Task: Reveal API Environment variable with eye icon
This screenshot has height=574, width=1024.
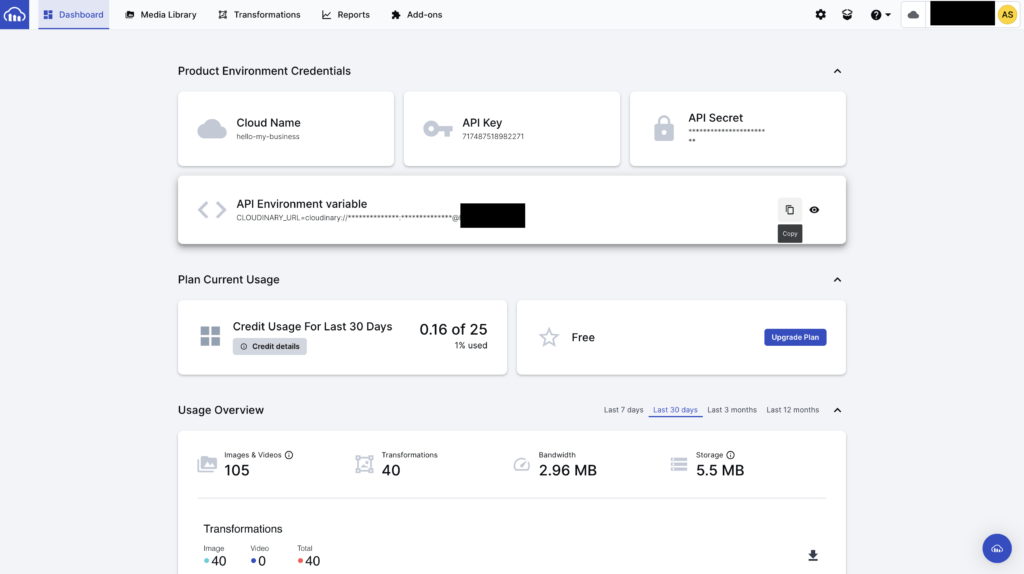Action: point(814,210)
